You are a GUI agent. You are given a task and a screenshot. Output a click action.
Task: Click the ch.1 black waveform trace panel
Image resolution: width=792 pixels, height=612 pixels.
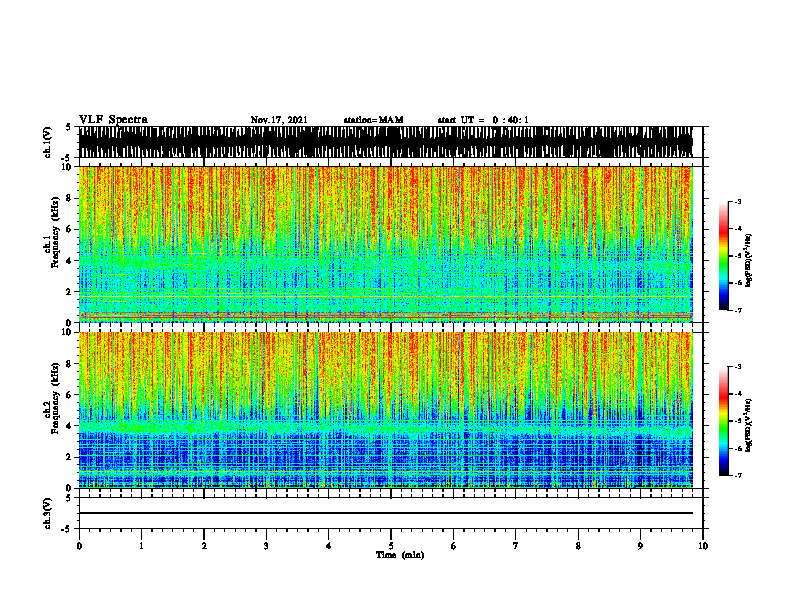point(386,142)
